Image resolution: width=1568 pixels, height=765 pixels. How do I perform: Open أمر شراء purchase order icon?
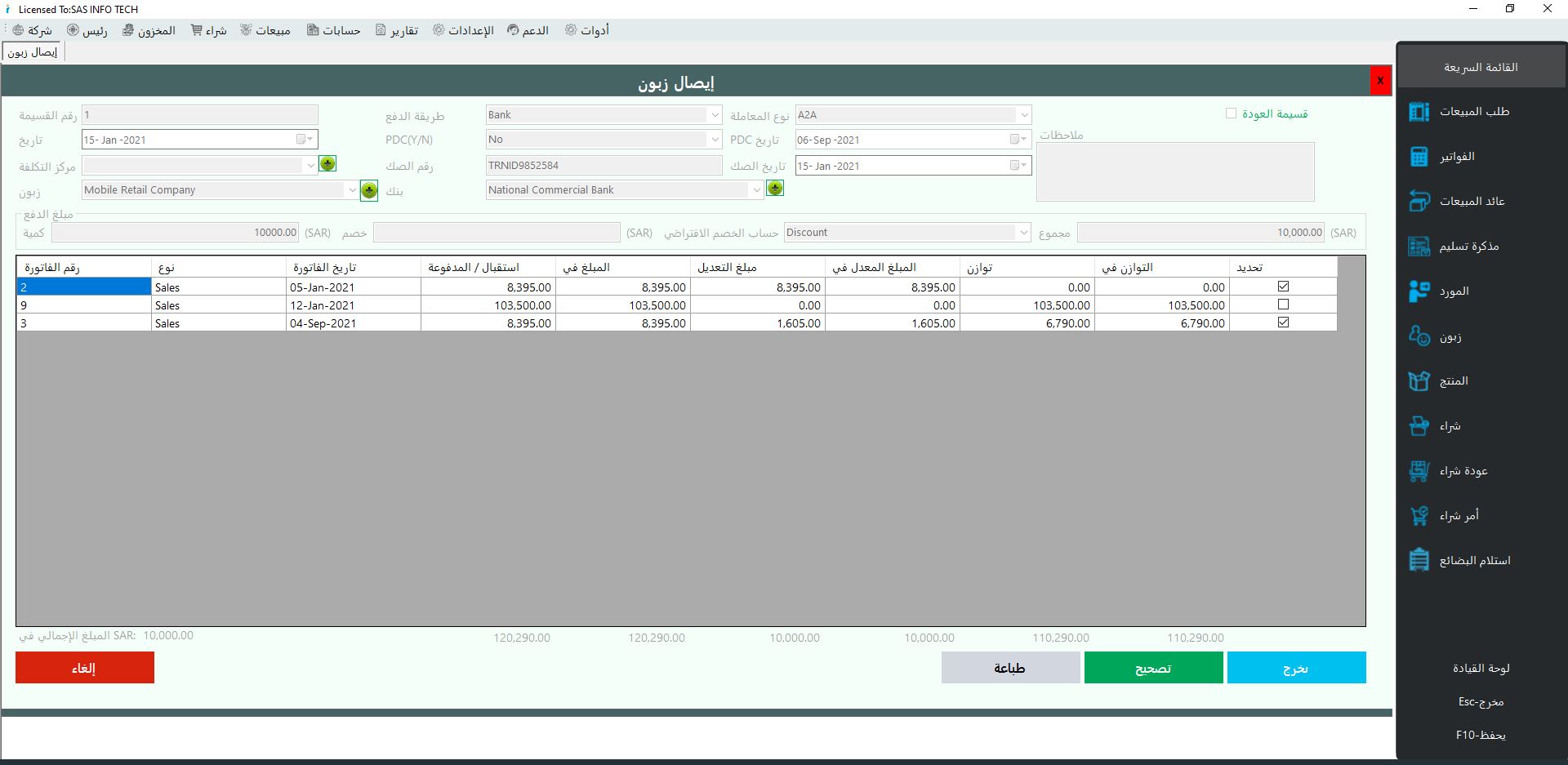[1419, 516]
